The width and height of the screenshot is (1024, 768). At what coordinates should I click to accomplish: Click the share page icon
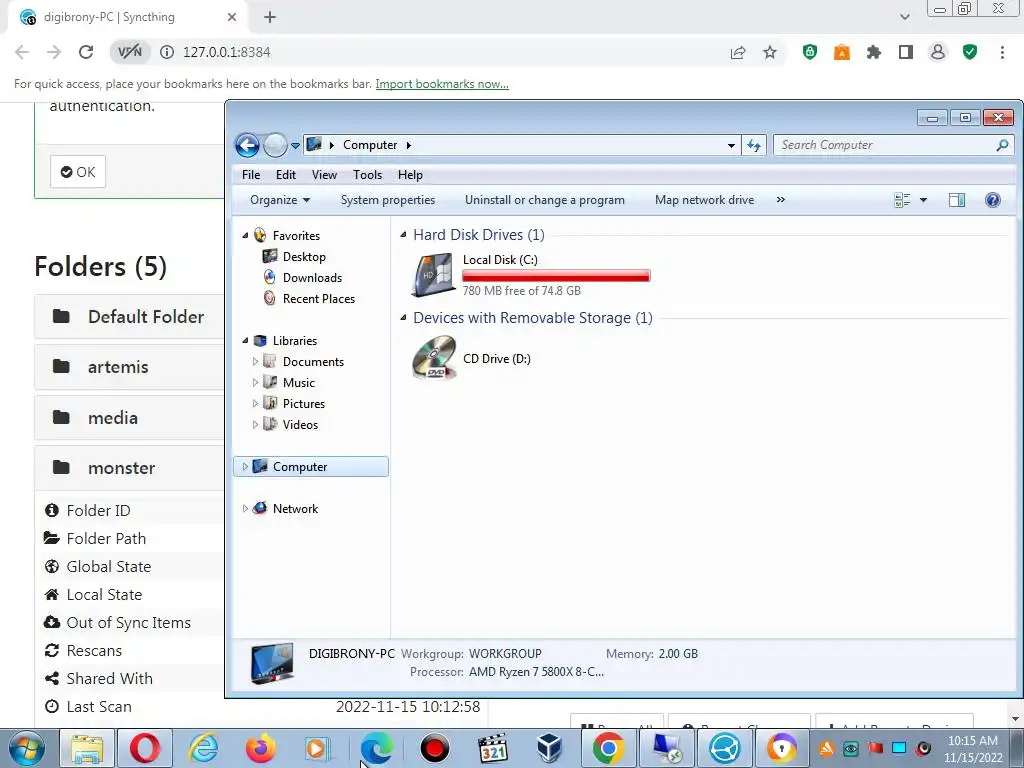click(738, 52)
